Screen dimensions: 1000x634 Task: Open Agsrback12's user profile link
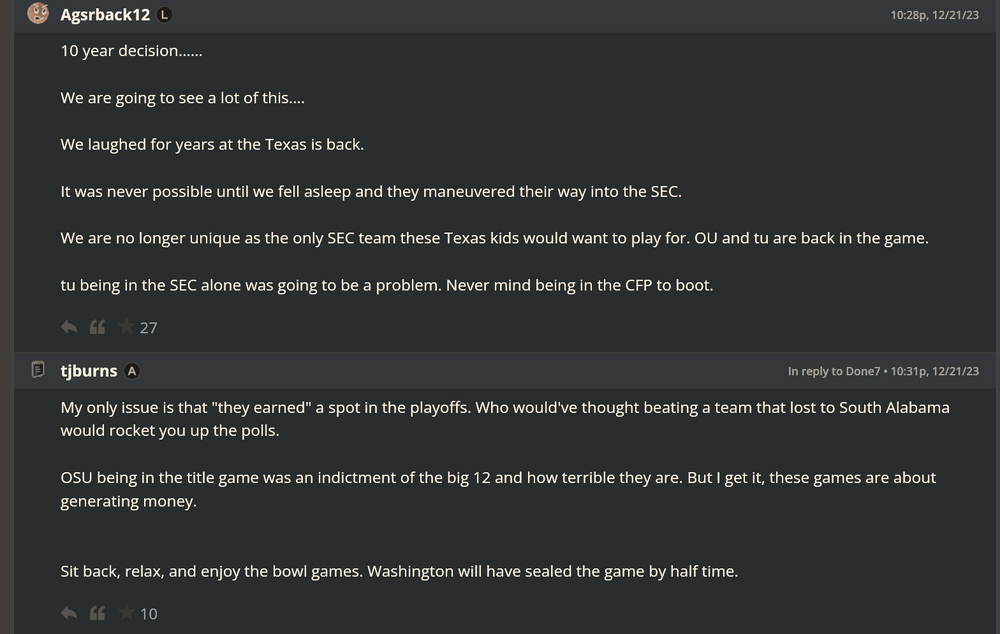(x=105, y=15)
